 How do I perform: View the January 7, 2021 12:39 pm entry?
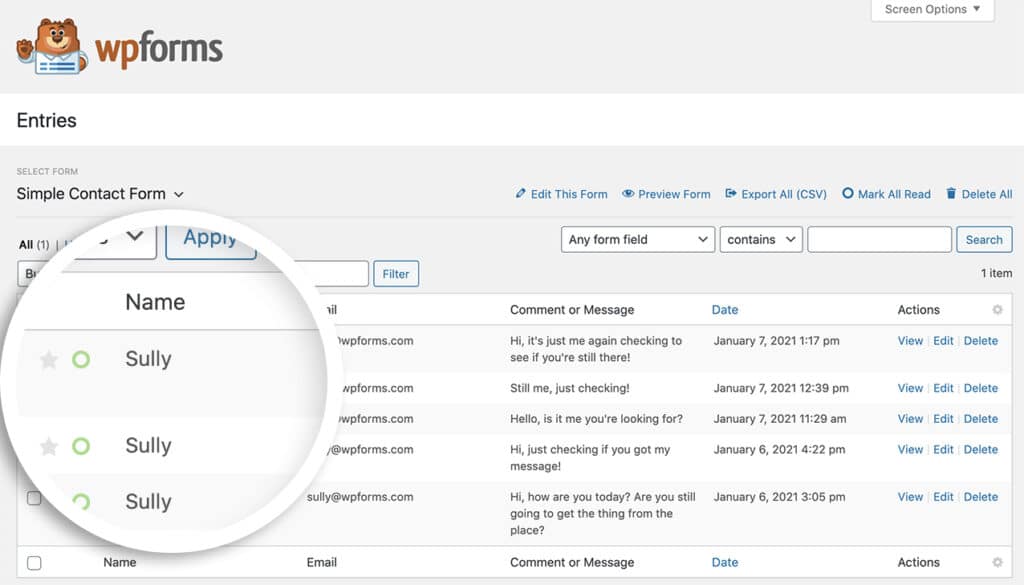[910, 388]
